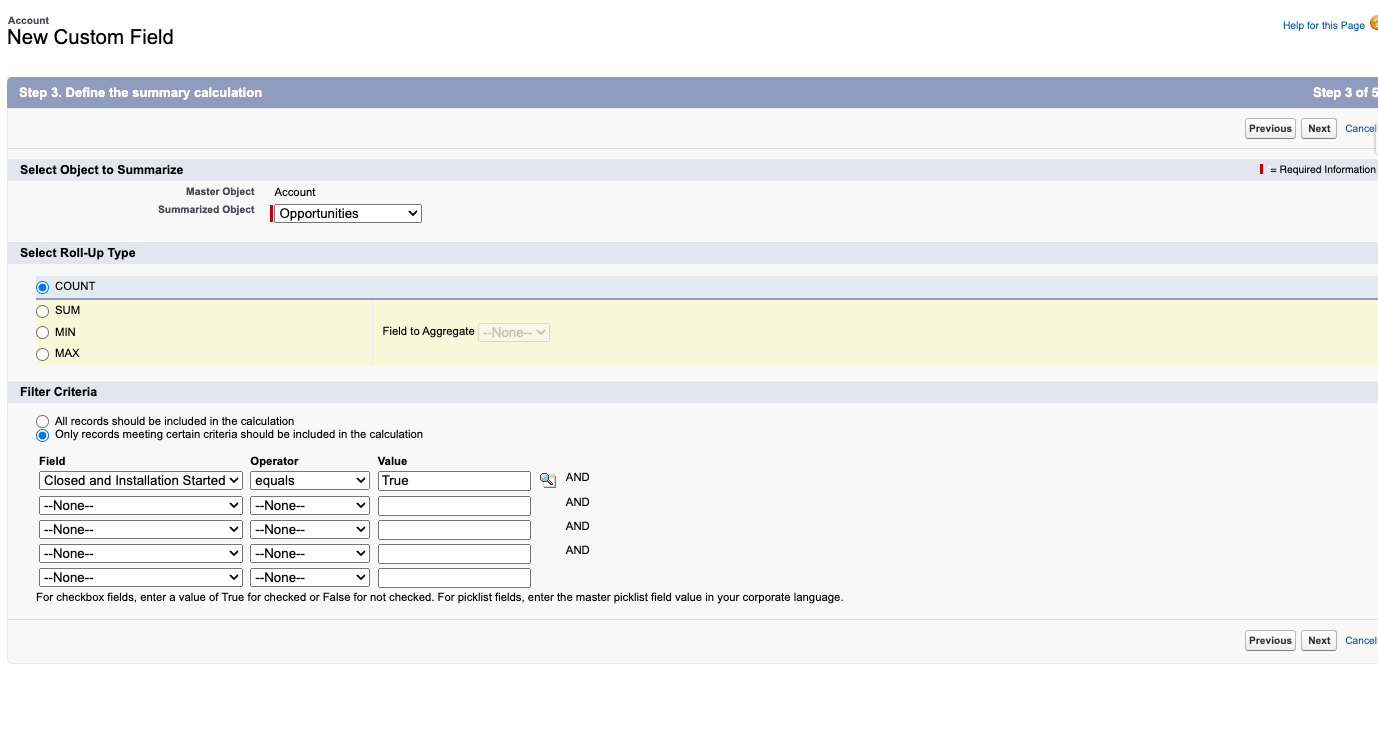This screenshot has height=742, width=1378.
Task: Click the third row Value field
Action: coord(454,530)
